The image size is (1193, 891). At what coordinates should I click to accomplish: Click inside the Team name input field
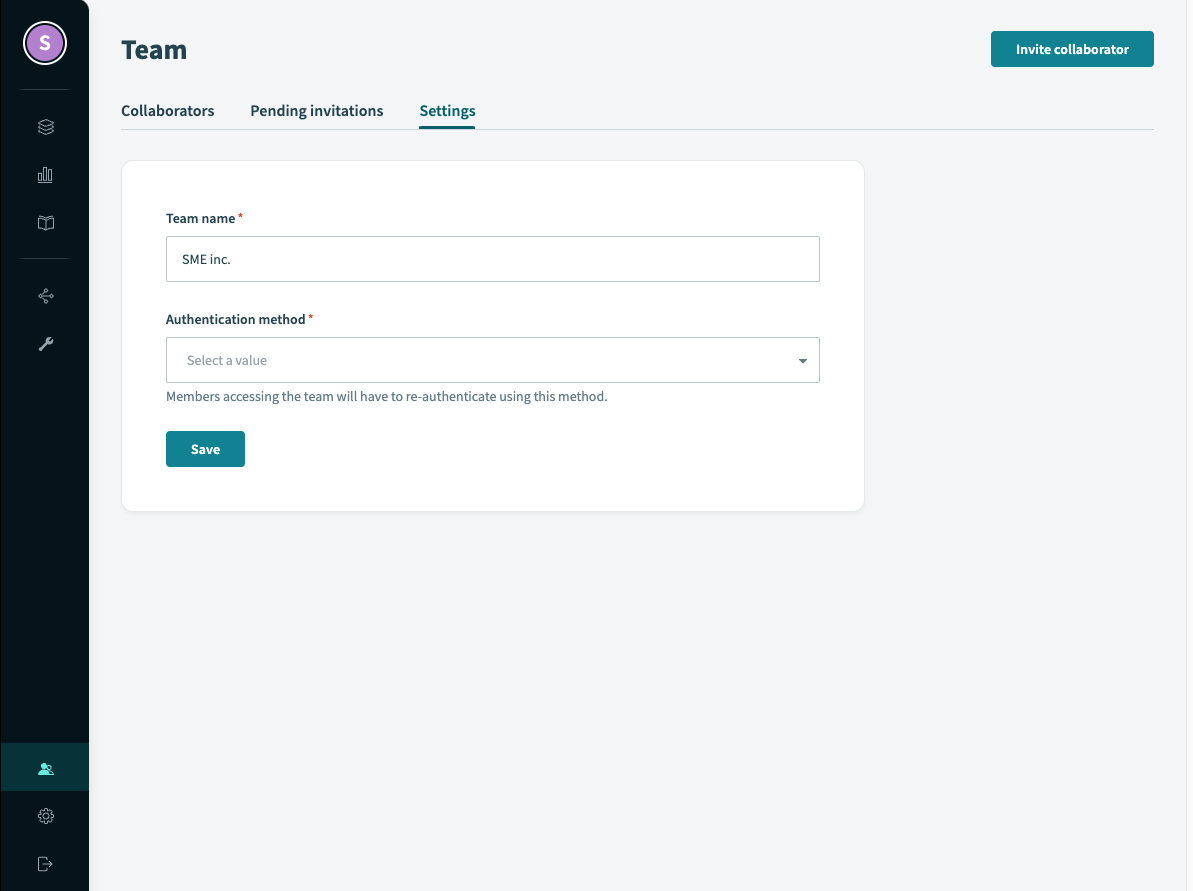pyautogui.click(x=492, y=258)
